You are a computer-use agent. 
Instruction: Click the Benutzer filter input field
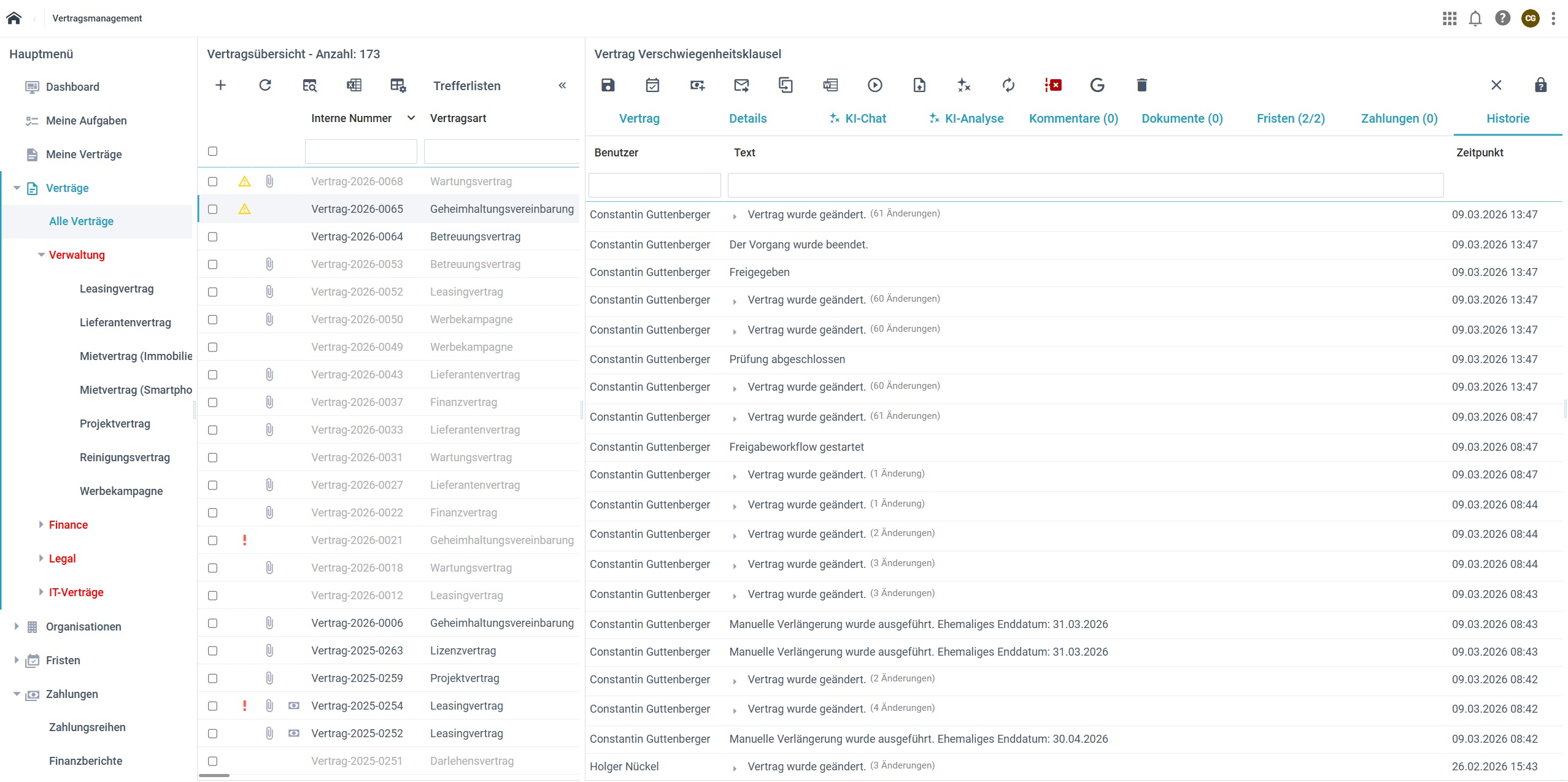click(654, 185)
